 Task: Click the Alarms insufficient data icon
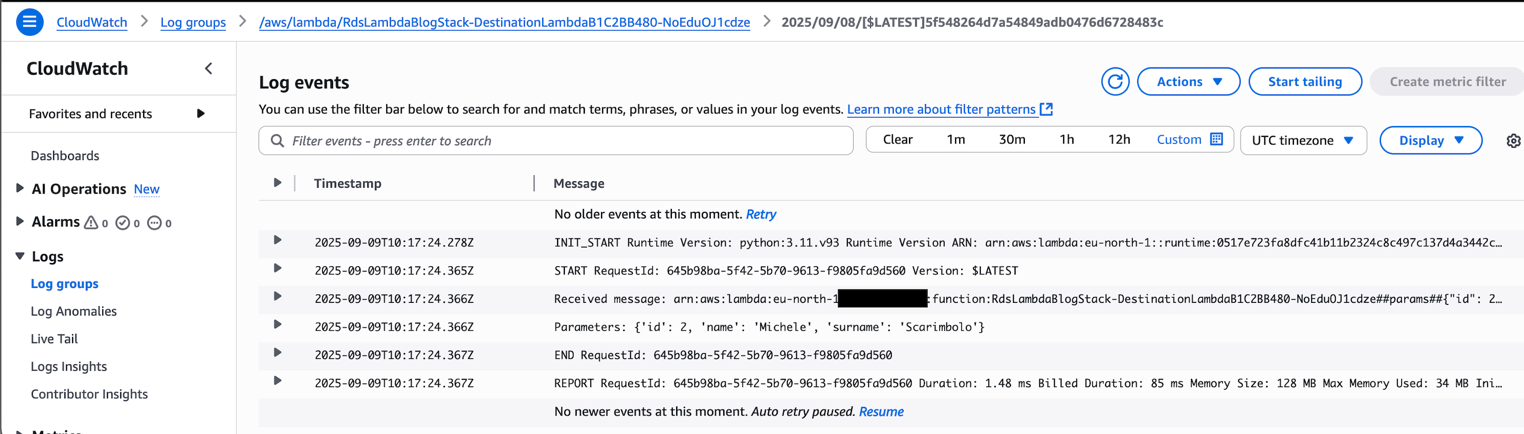(x=154, y=223)
